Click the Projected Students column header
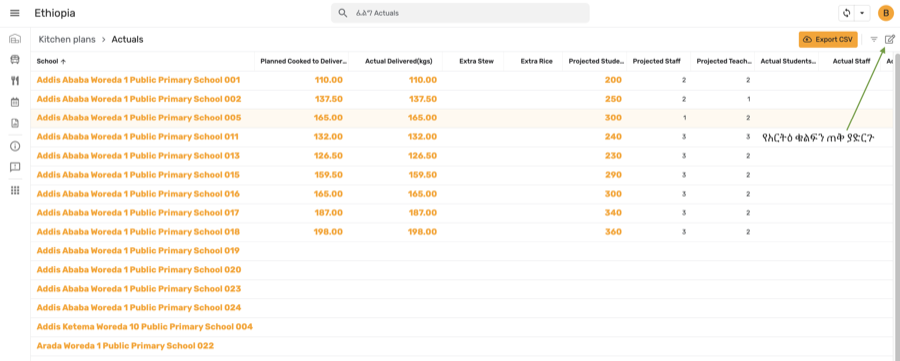 coord(597,61)
